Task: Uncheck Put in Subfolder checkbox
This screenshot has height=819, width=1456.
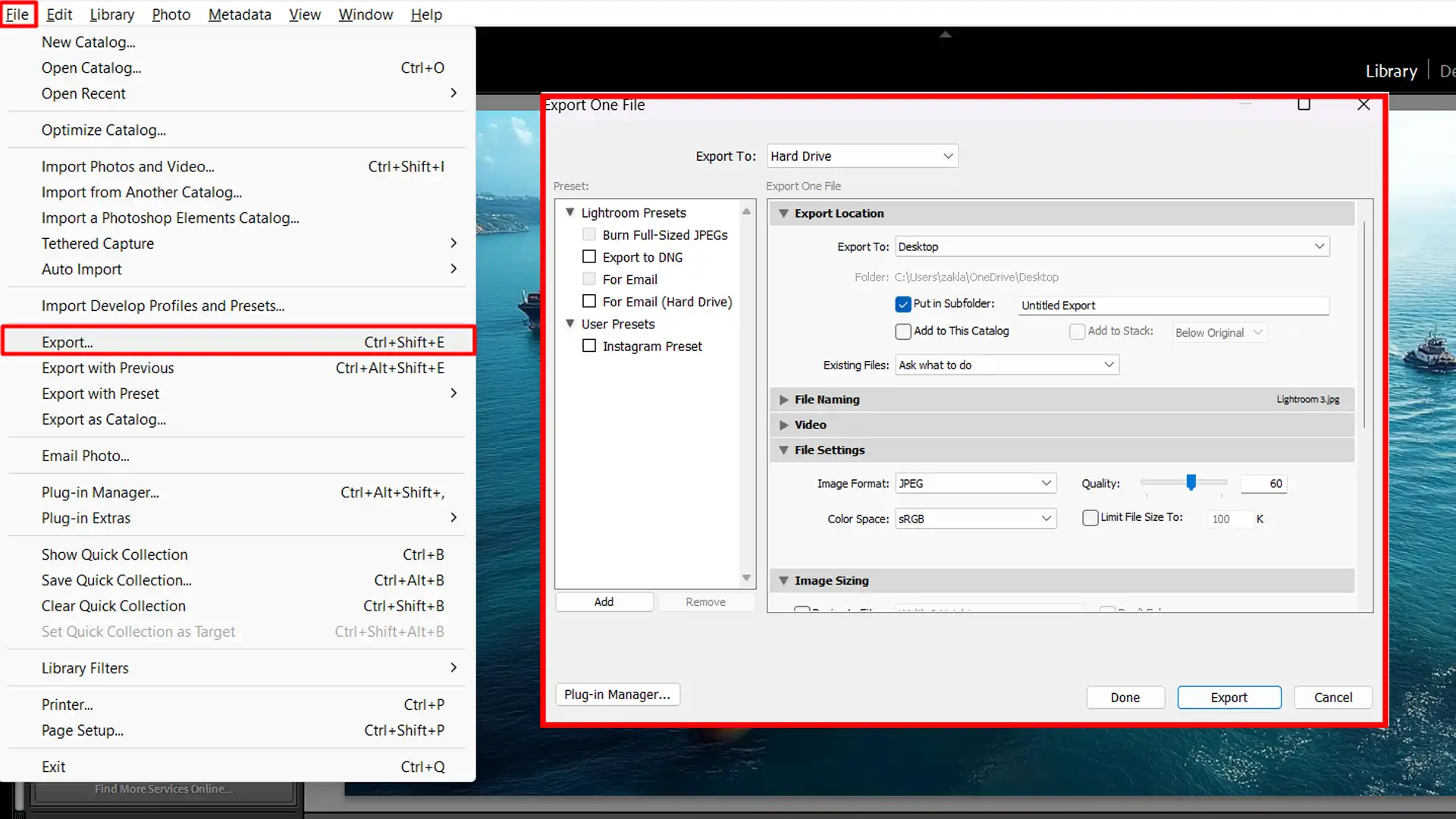Action: click(x=902, y=304)
